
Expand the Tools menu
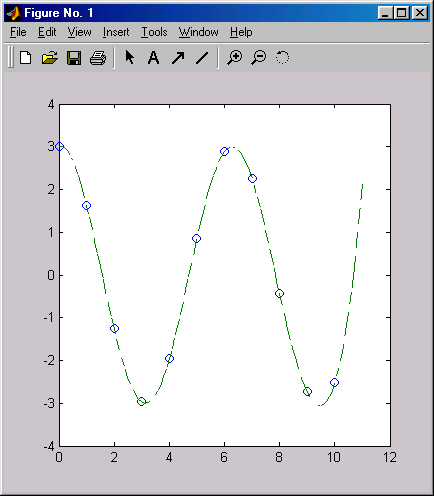[154, 32]
